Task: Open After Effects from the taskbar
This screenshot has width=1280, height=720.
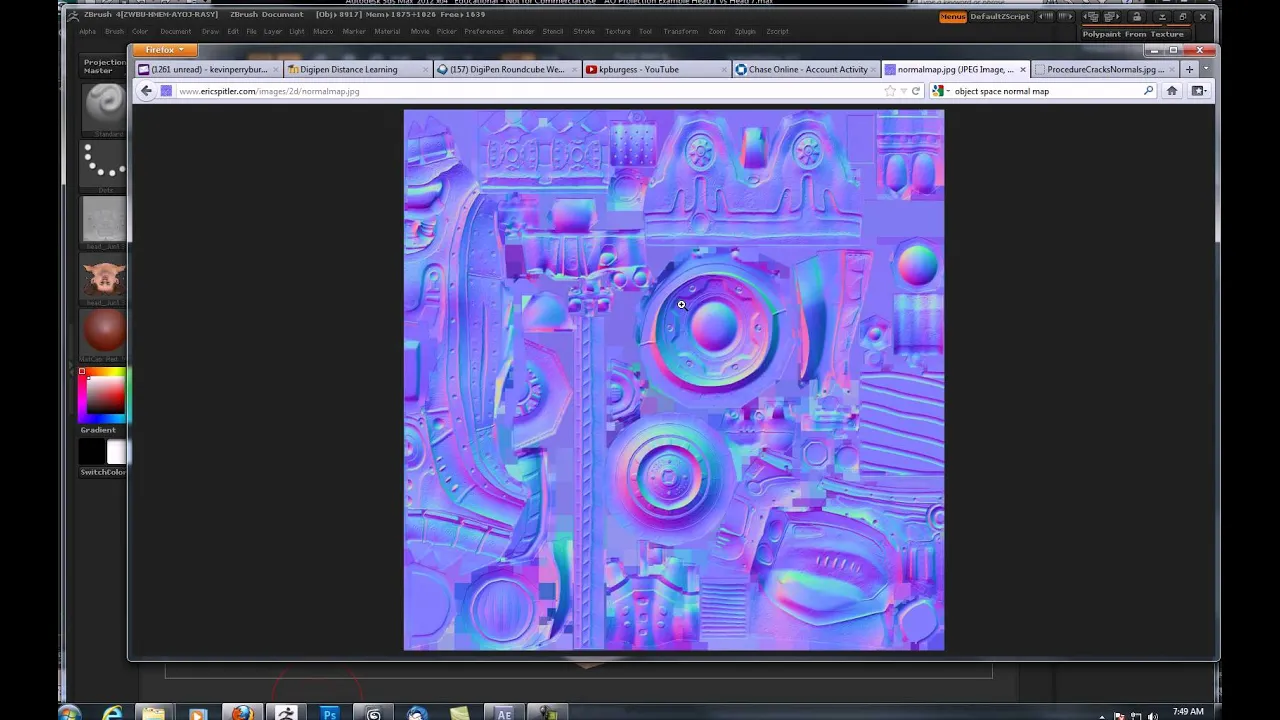Action: pos(504,713)
